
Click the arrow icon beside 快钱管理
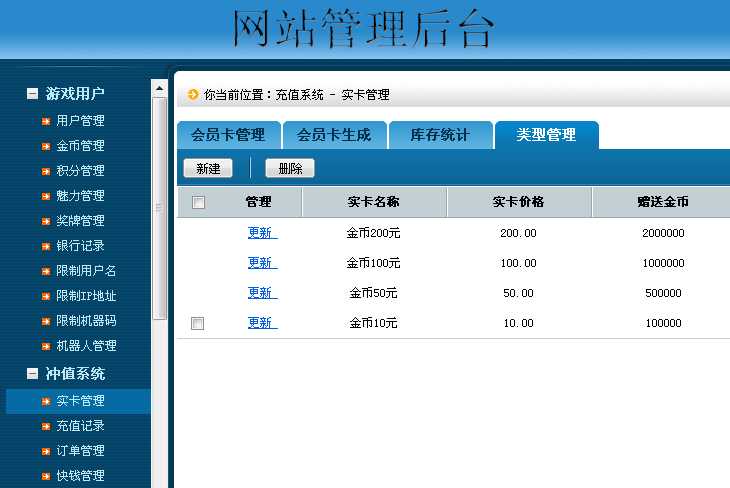tap(46, 476)
